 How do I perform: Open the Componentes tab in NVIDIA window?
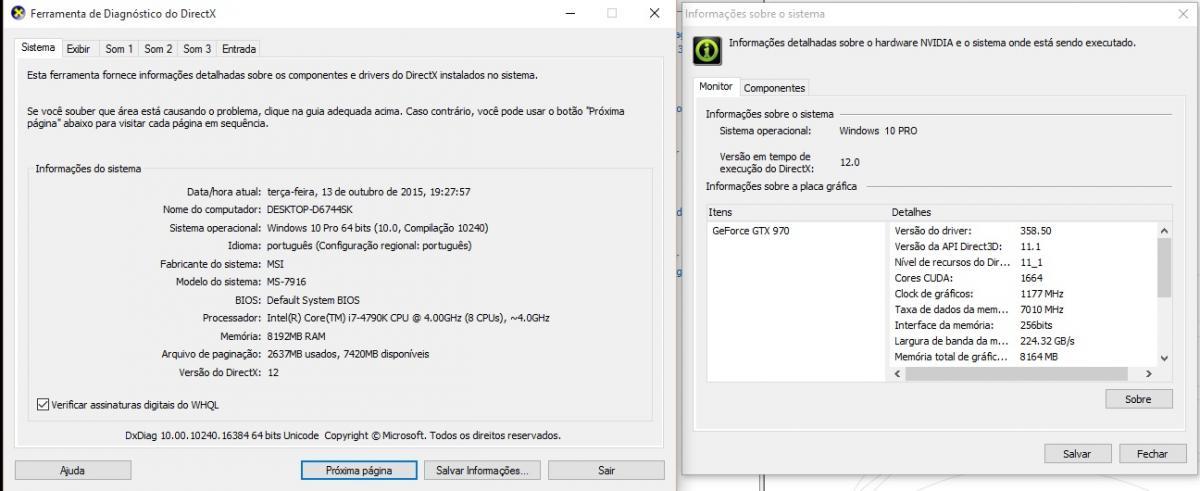tap(775, 88)
